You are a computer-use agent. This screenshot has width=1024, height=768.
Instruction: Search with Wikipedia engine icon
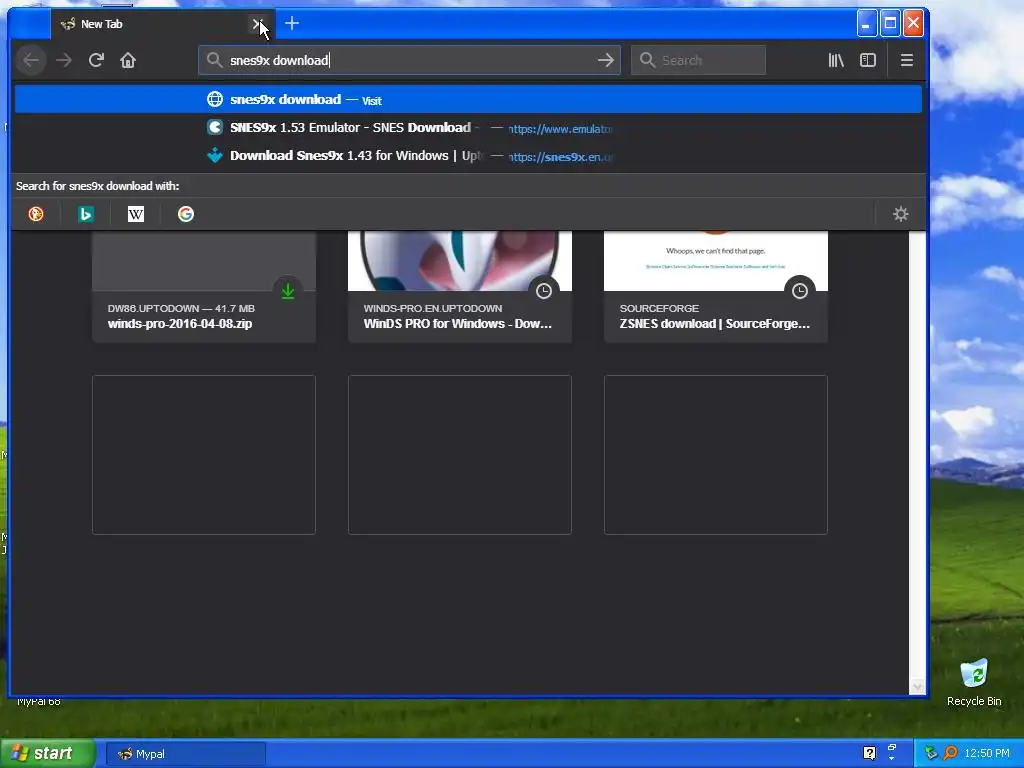[136, 214]
